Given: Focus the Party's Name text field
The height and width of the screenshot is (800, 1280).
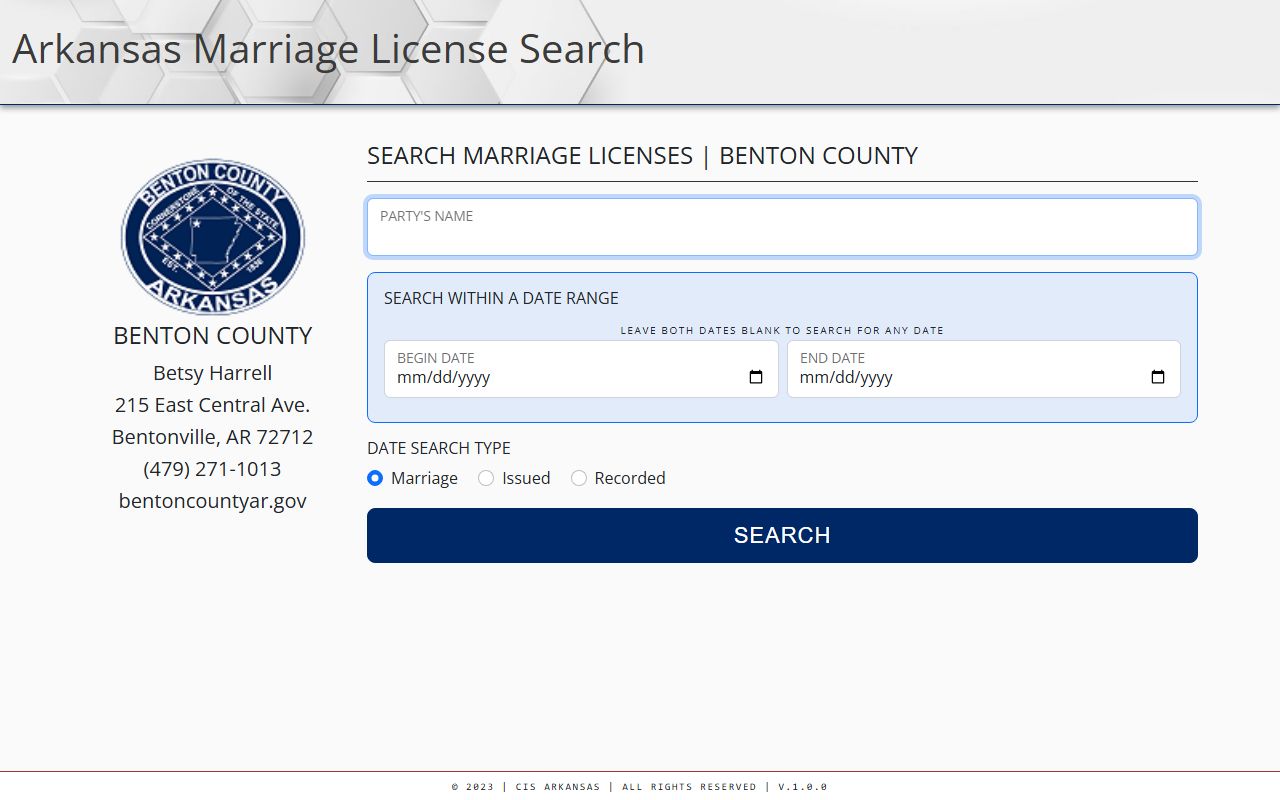Looking at the screenshot, I should click(782, 237).
